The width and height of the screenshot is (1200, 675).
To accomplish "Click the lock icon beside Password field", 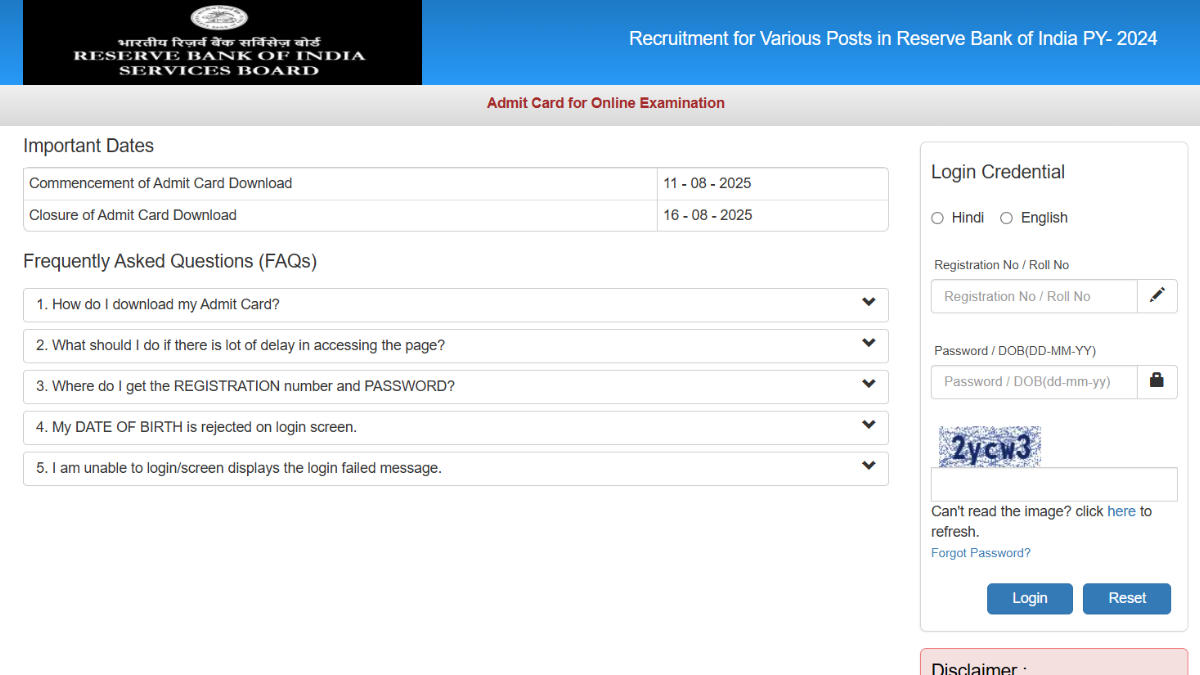I will click(1157, 381).
